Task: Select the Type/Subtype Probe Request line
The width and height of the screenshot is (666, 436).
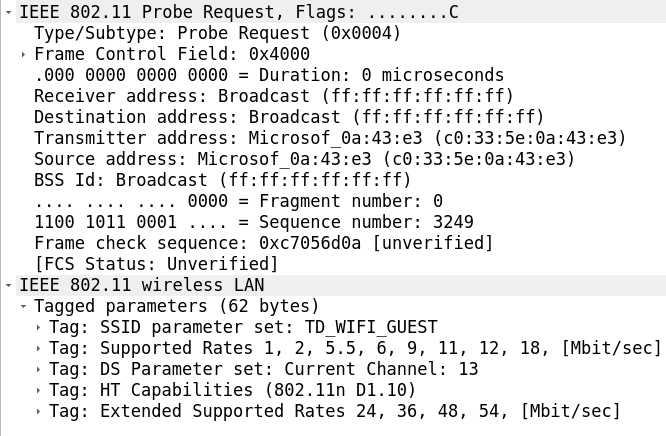Action: click(x=217, y=33)
